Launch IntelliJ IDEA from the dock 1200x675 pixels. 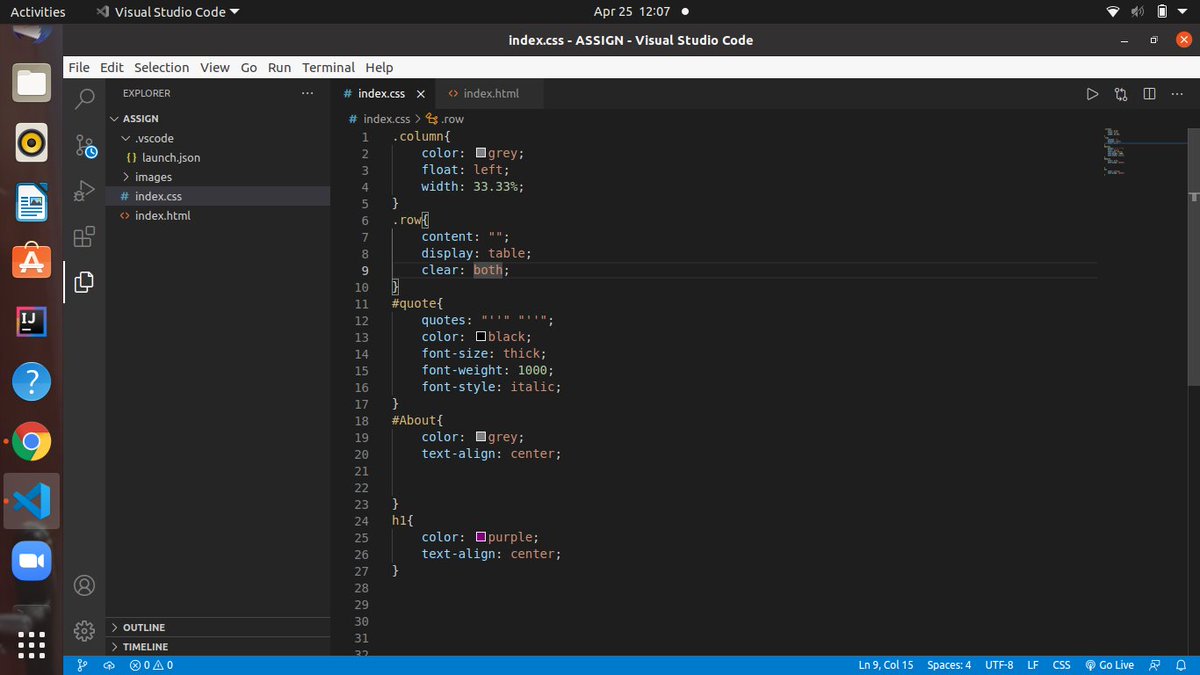(x=32, y=322)
